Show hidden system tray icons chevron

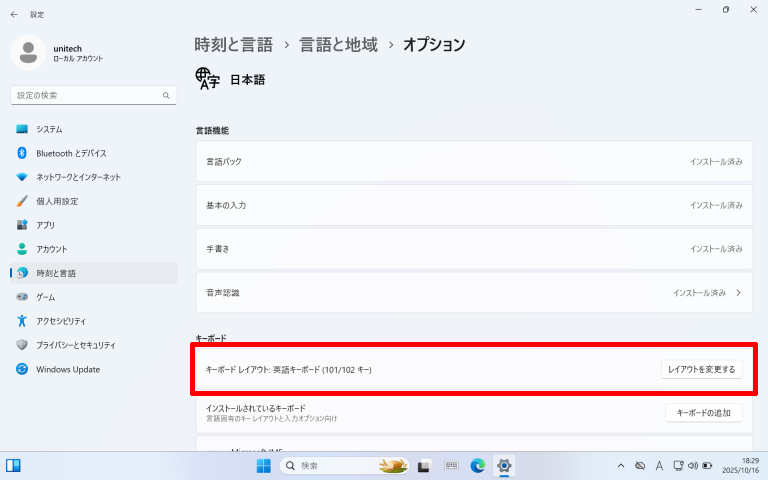[x=620, y=466]
